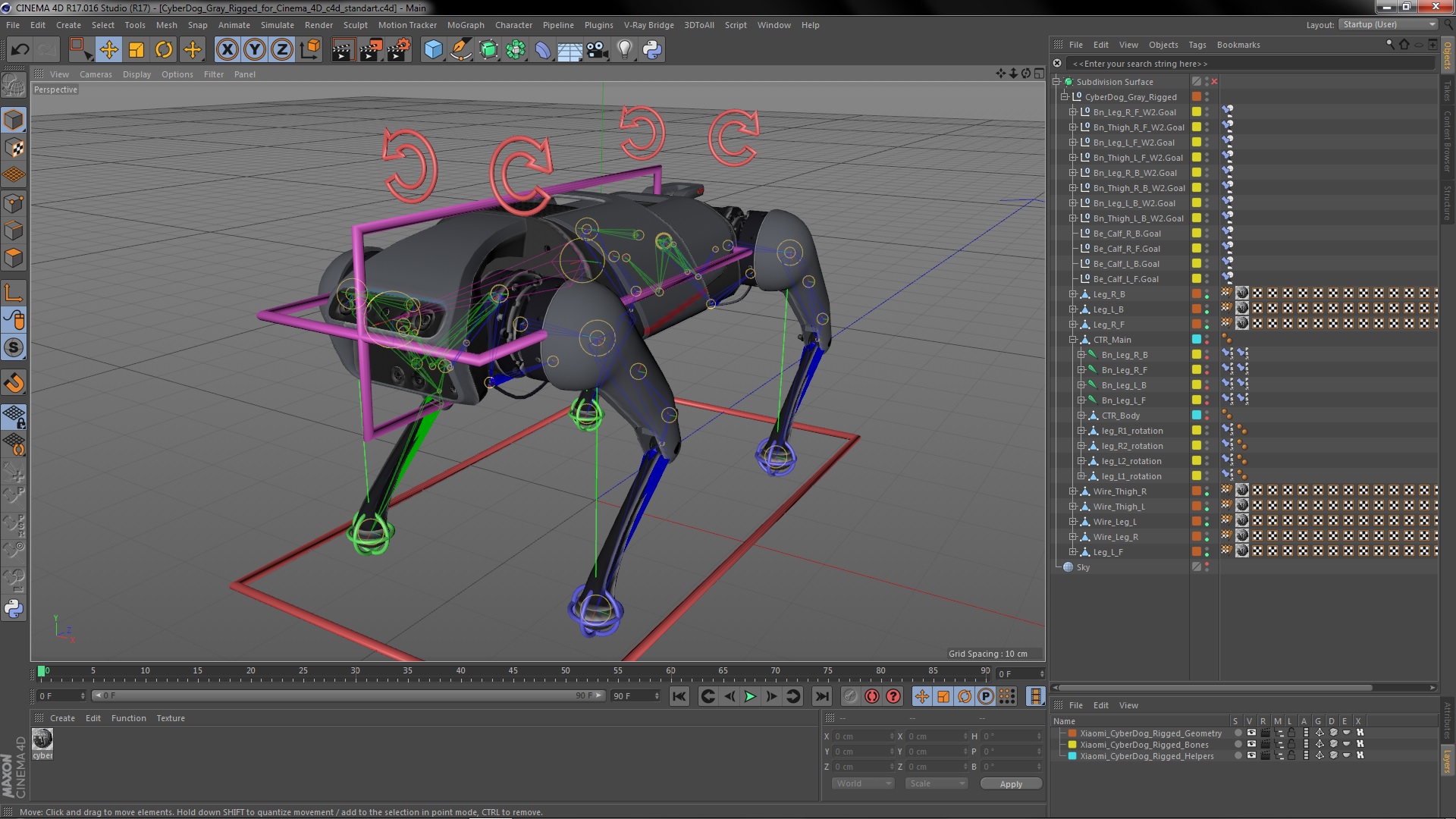
Task: Collapse the CTR_Main hierarchy
Action: [x=1073, y=340]
